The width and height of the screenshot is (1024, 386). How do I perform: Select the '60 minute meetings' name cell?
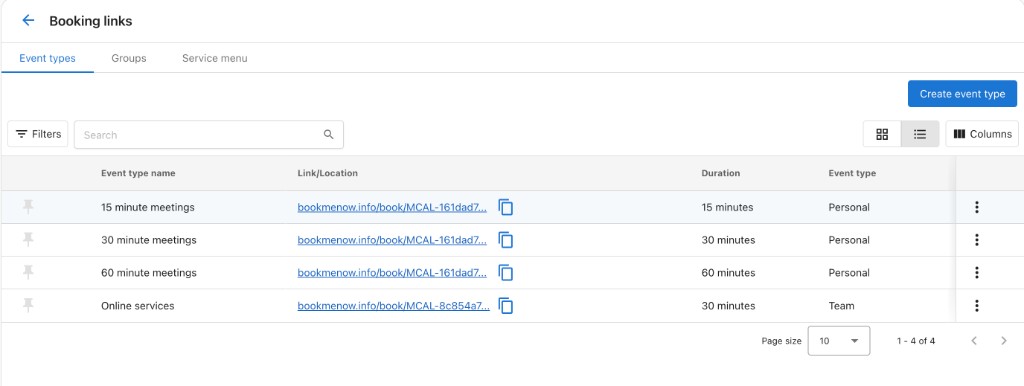(149, 272)
